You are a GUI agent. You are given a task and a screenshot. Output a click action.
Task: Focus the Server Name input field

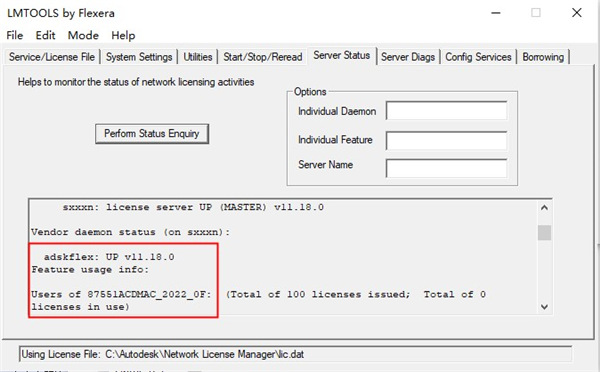coord(447,168)
